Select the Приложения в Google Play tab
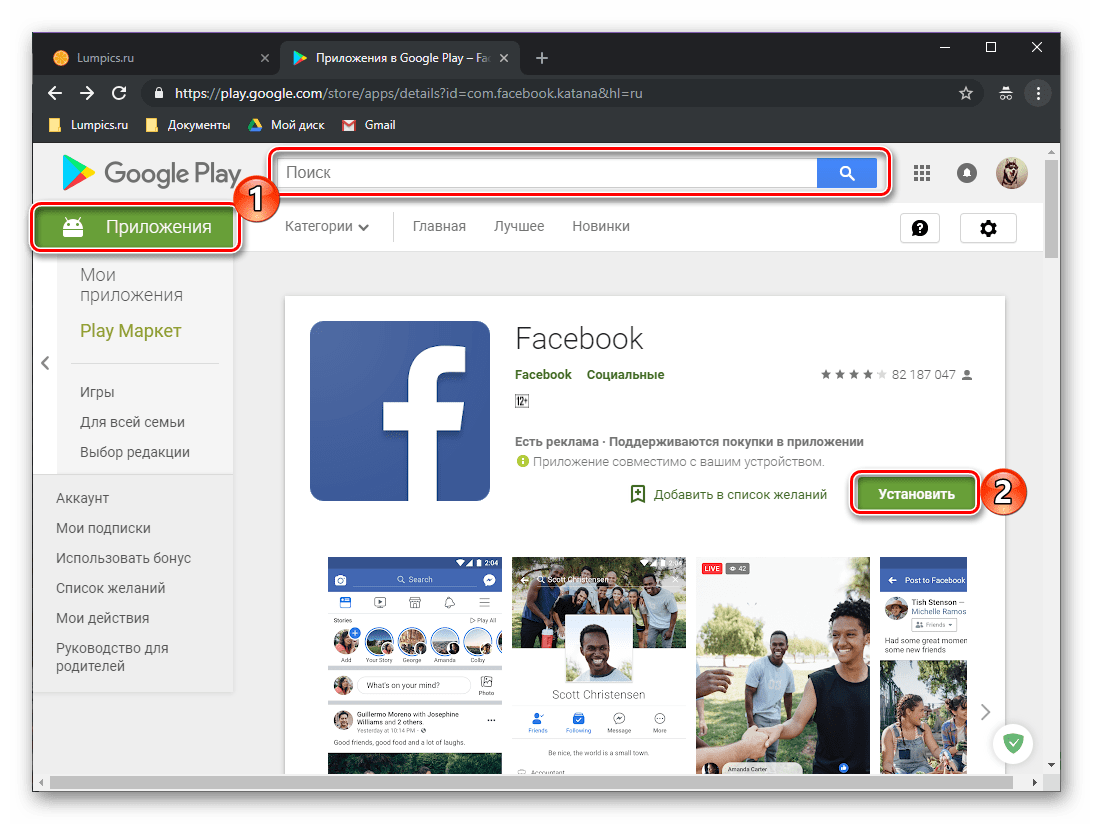 (x=399, y=58)
